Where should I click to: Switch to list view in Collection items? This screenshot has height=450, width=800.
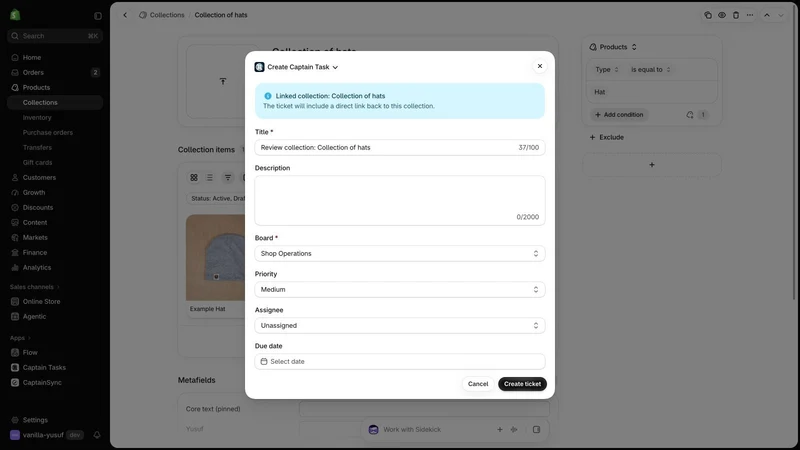coord(210,178)
